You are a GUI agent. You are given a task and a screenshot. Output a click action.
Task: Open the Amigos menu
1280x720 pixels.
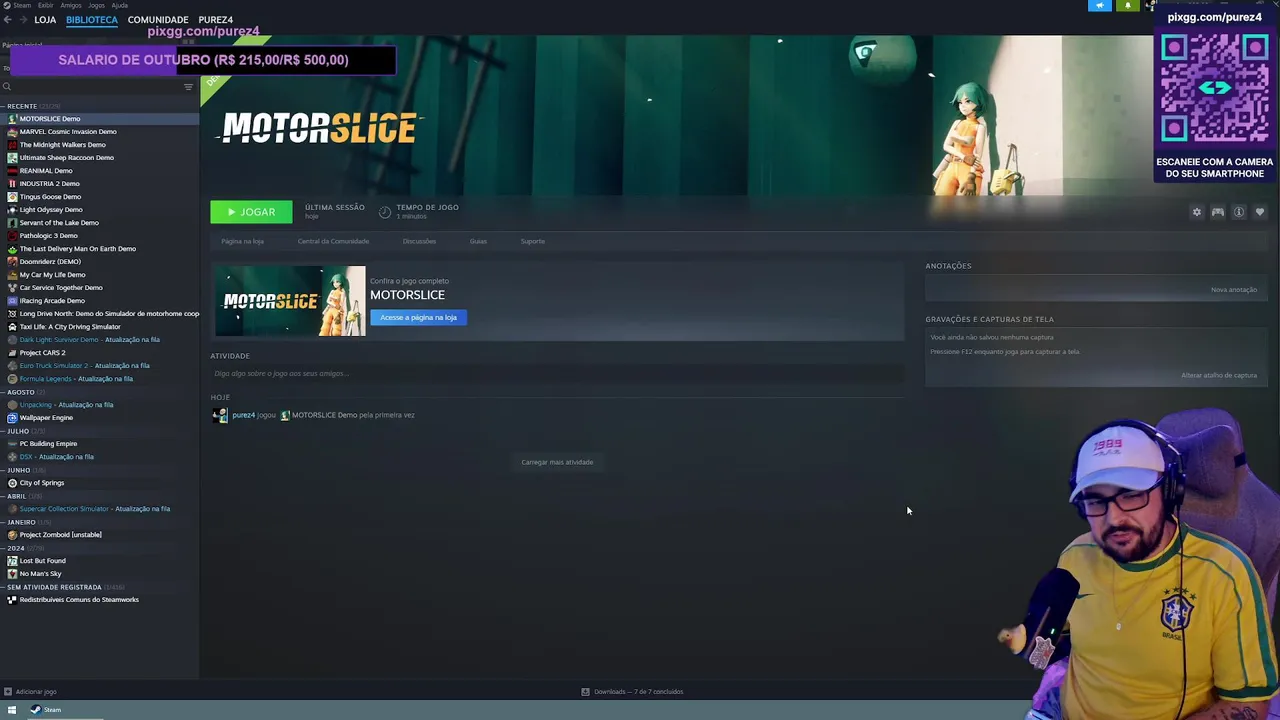(x=71, y=5)
